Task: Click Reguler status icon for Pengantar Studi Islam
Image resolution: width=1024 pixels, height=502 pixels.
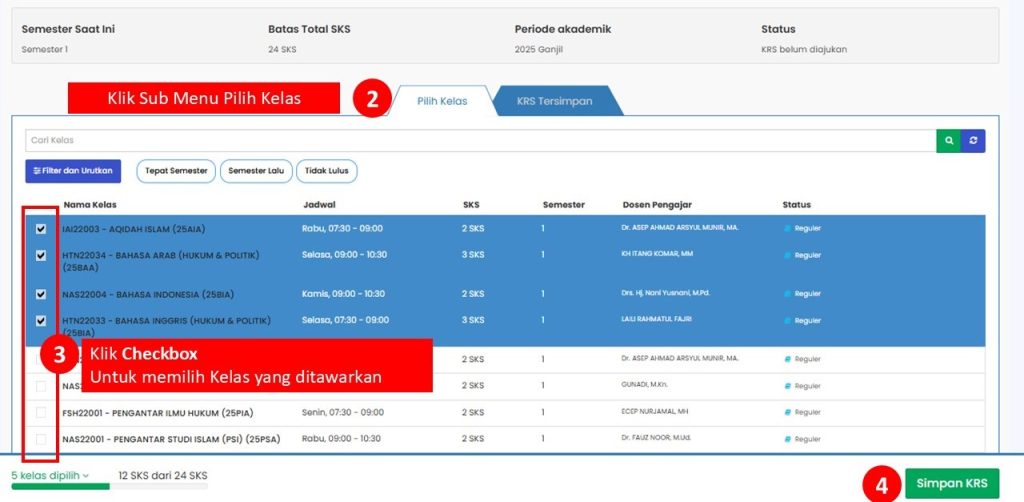Action: [787, 439]
